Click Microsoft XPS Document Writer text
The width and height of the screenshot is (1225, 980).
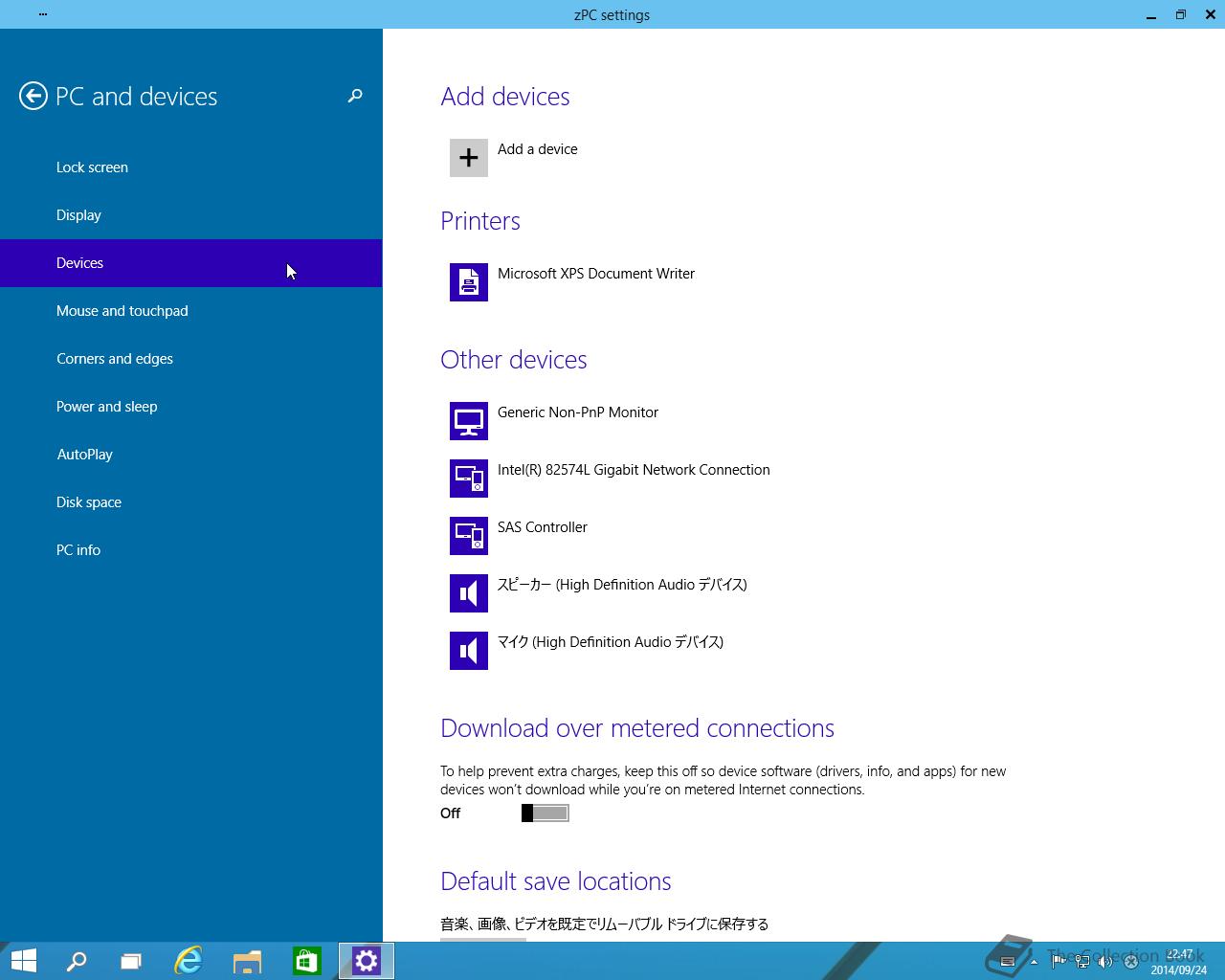pyautogui.click(x=596, y=274)
